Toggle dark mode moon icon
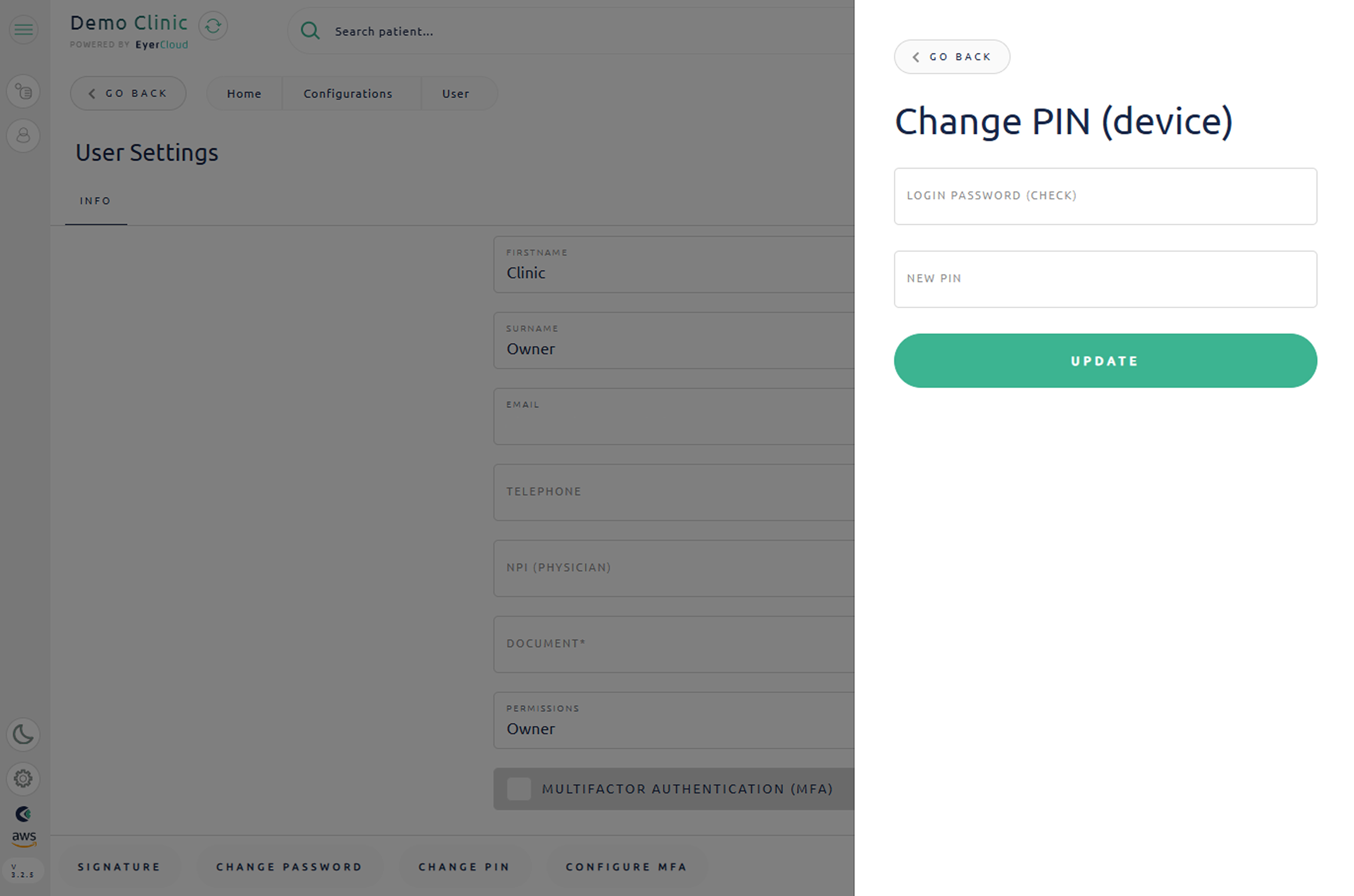Viewport: 1354px width, 896px height. click(23, 734)
